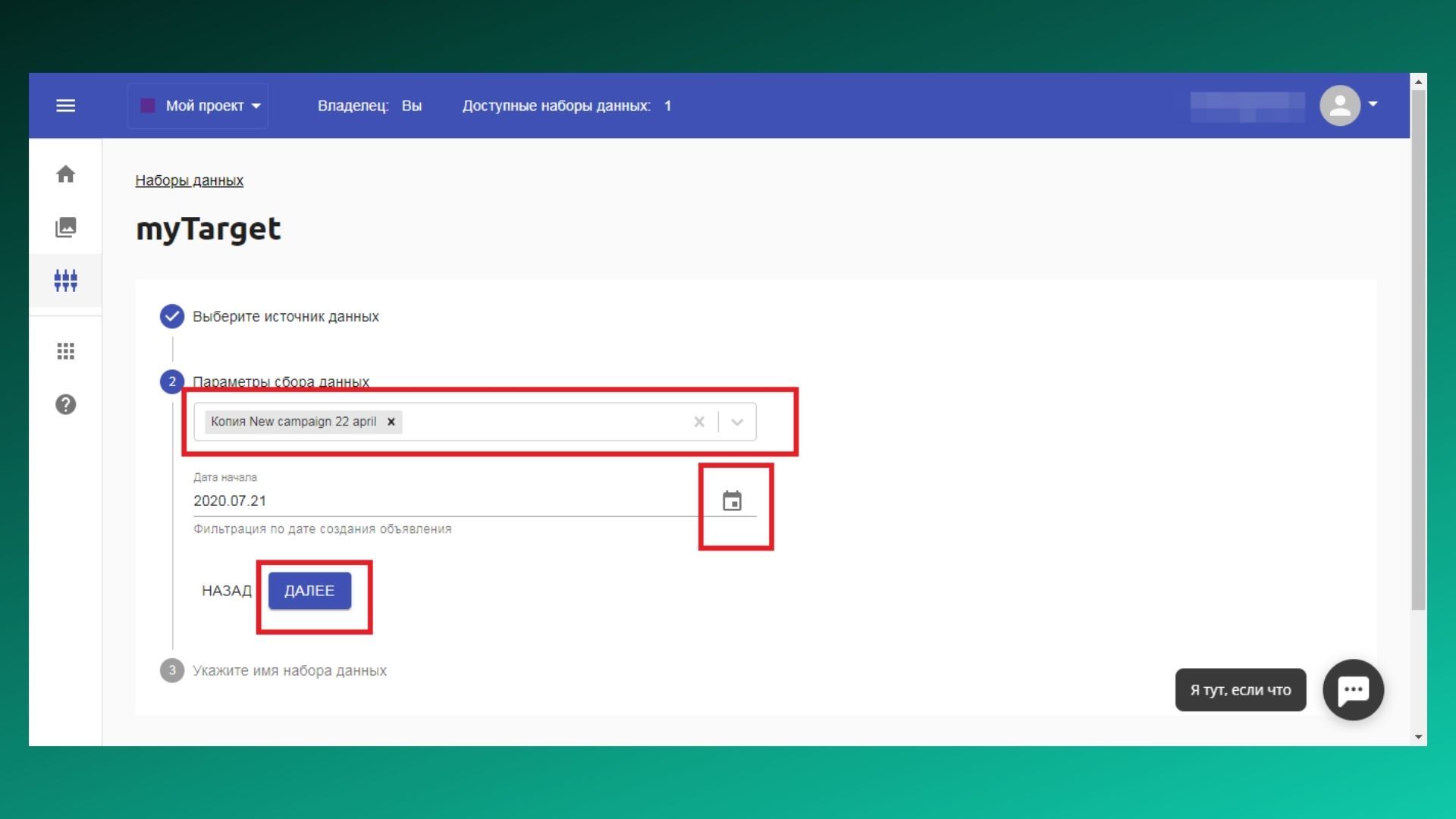The image size is (1456, 819).
Task: Expand the campaign selection dropdown chevron
Action: click(x=737, y=422)
